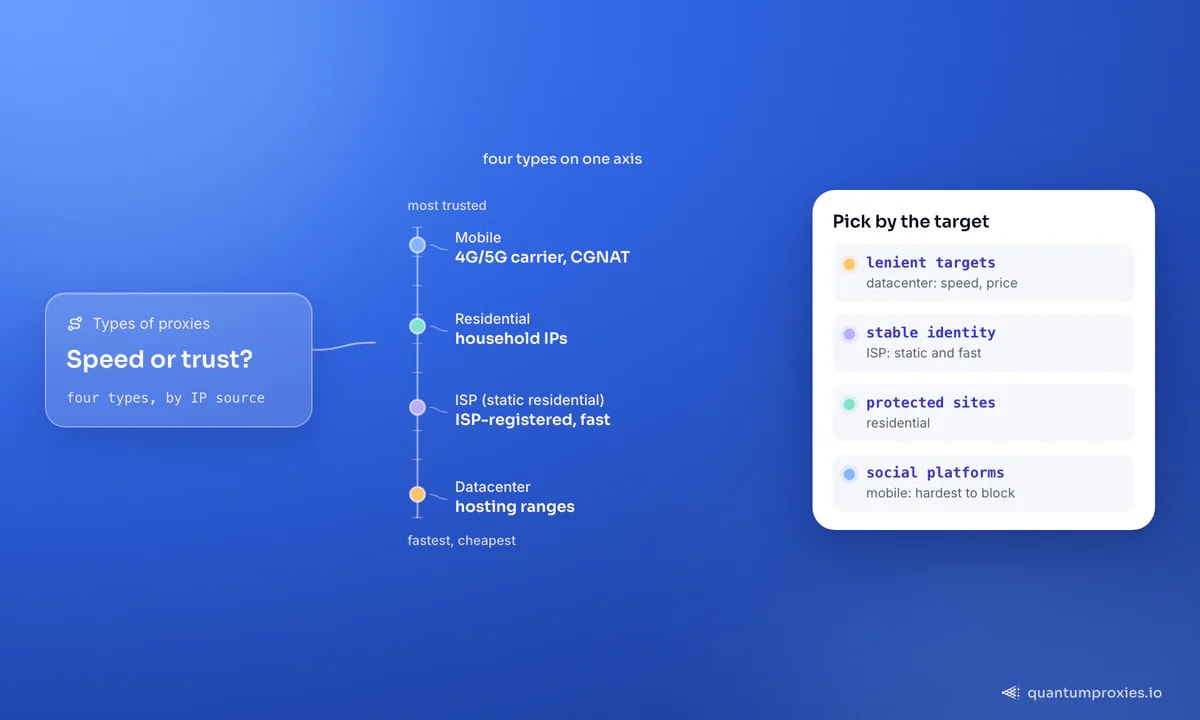
Task: Click the "stable identity" heading
Action: [931, 333]
